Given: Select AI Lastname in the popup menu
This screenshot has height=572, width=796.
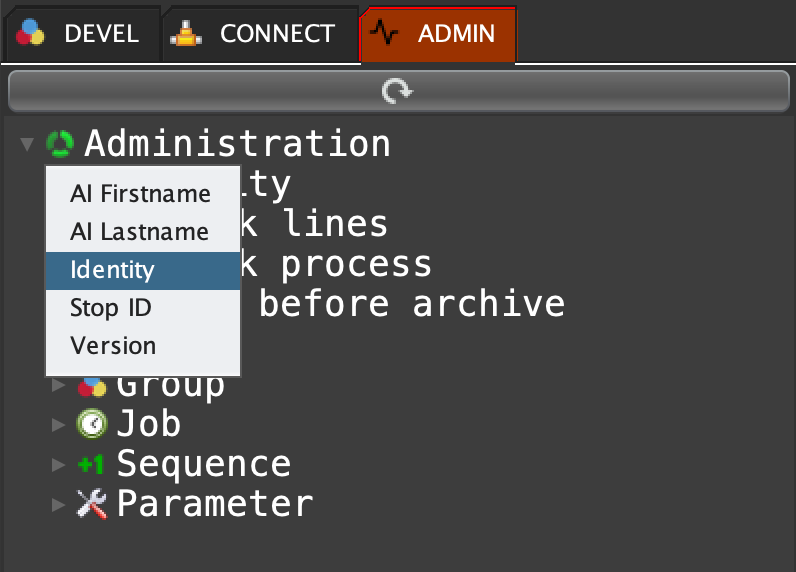Looking at the screenshot, I should (x=139, y=232).
